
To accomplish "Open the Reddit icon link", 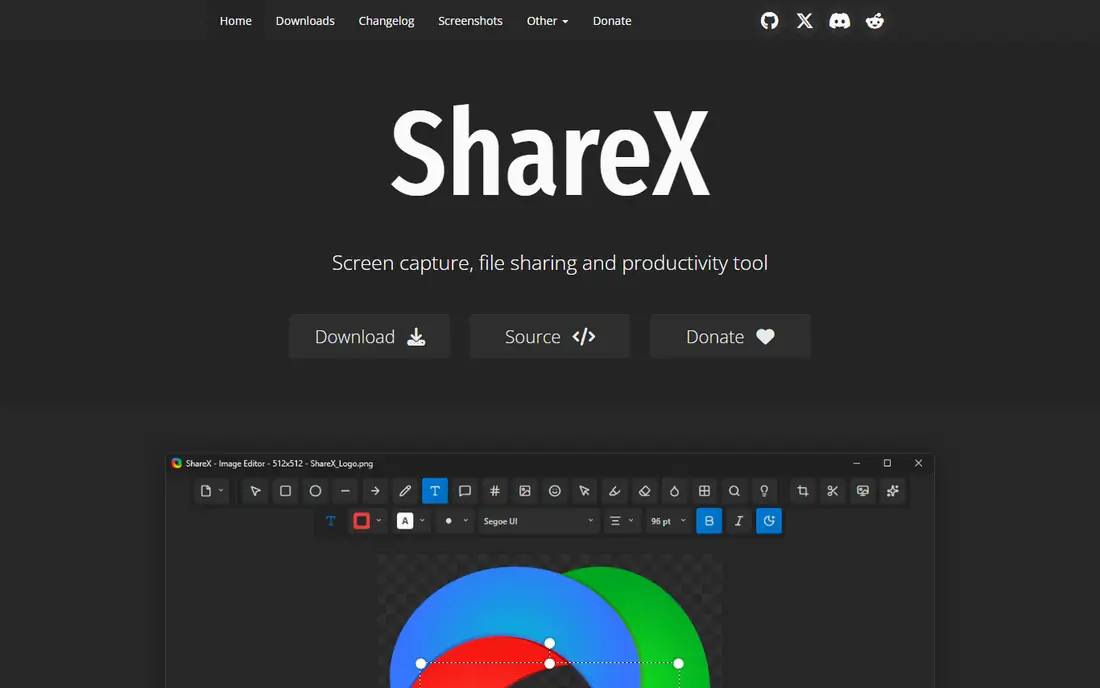I will point(875,21).
